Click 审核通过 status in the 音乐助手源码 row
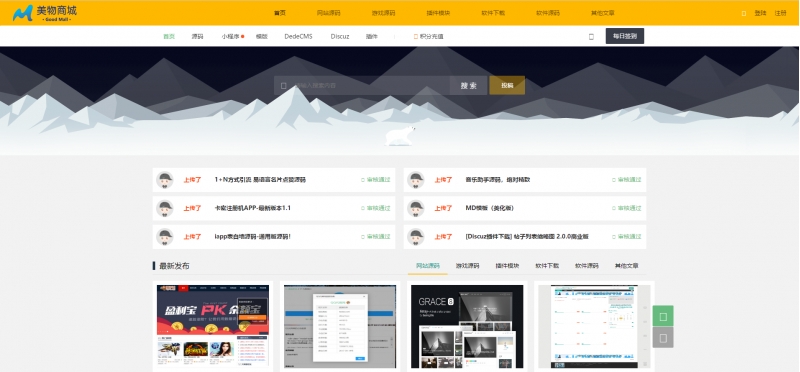Viewport: 800px width, 372px height. click(x=627, y=180)
